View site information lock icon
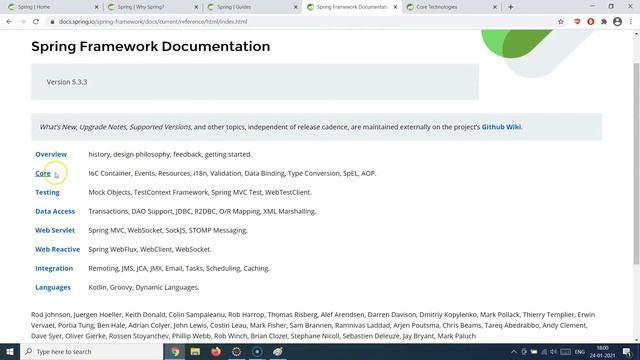The width and height of the screenshot is (640, 360). pyautogui.click(x=52, y=22)
